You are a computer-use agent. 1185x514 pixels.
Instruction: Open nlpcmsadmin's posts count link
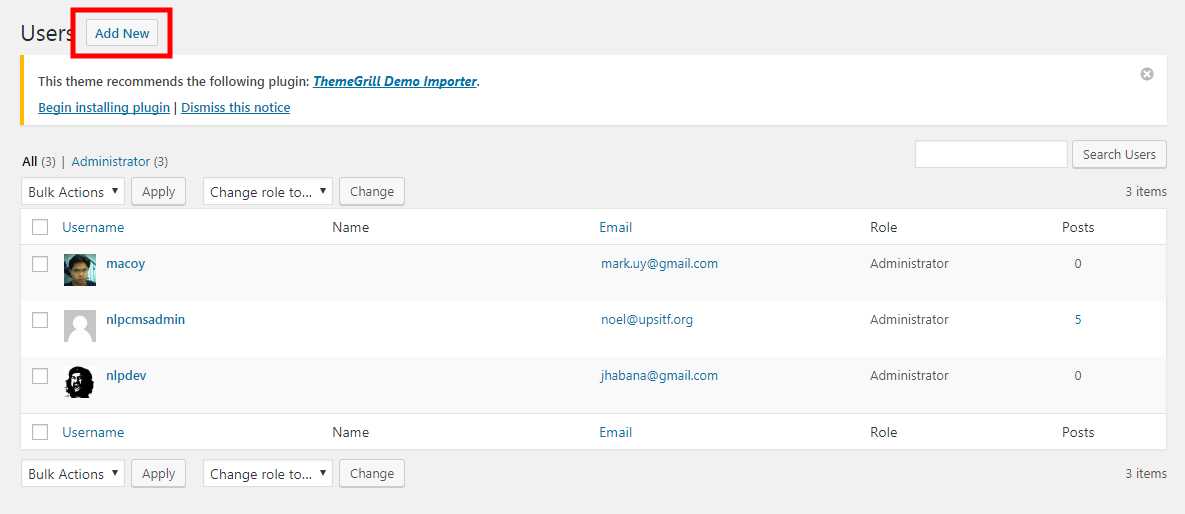click(x=1078, y=320)
